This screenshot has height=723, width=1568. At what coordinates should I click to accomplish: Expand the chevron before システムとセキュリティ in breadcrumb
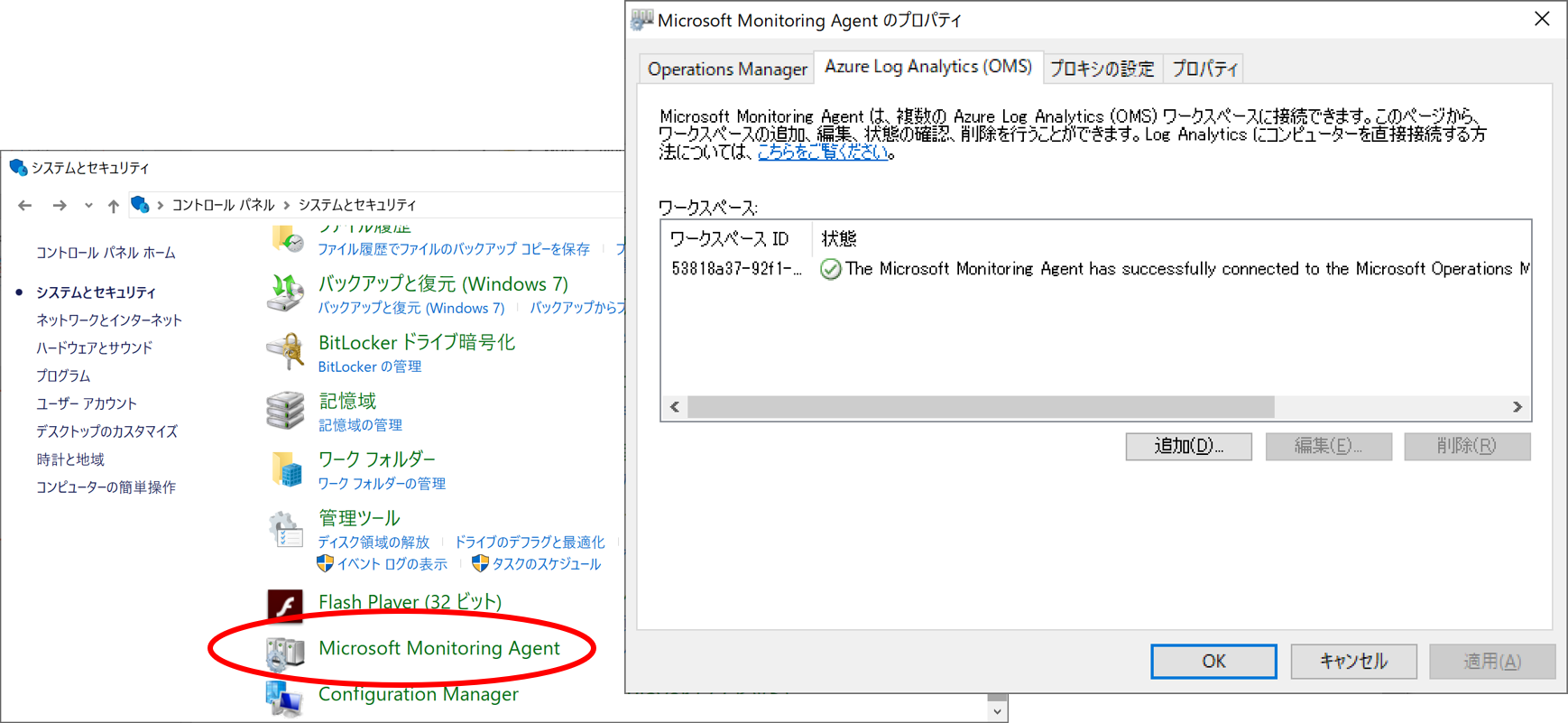(x=287, y=206)
